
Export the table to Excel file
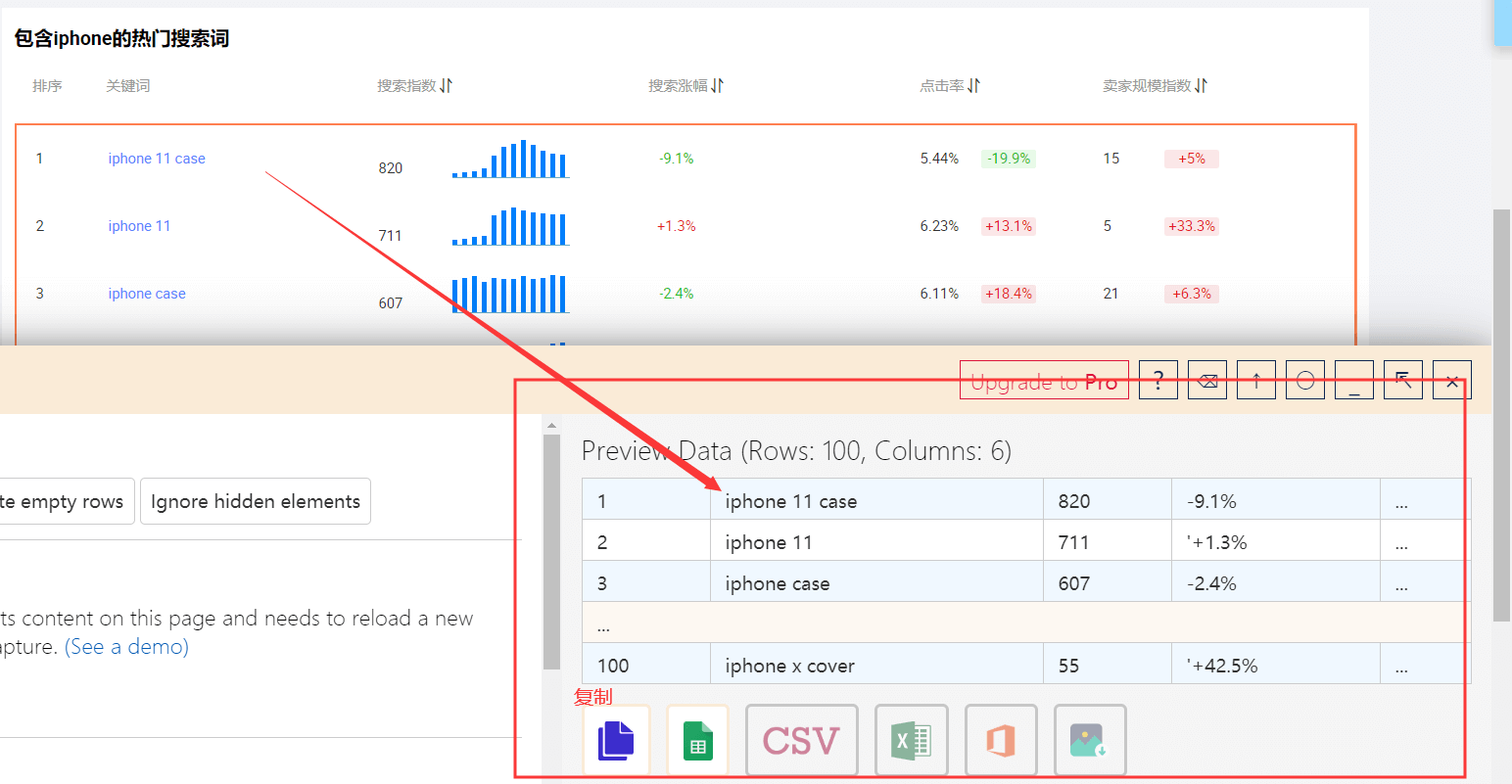(911, 740)
